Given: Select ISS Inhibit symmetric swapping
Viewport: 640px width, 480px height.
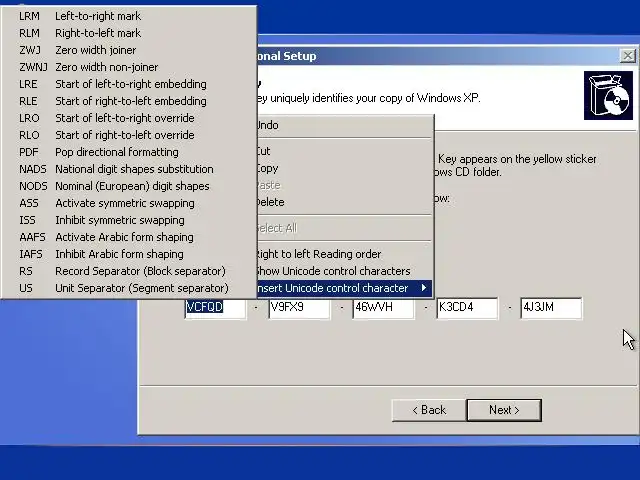Looking at the screenshot, I should tap(129, 220).
